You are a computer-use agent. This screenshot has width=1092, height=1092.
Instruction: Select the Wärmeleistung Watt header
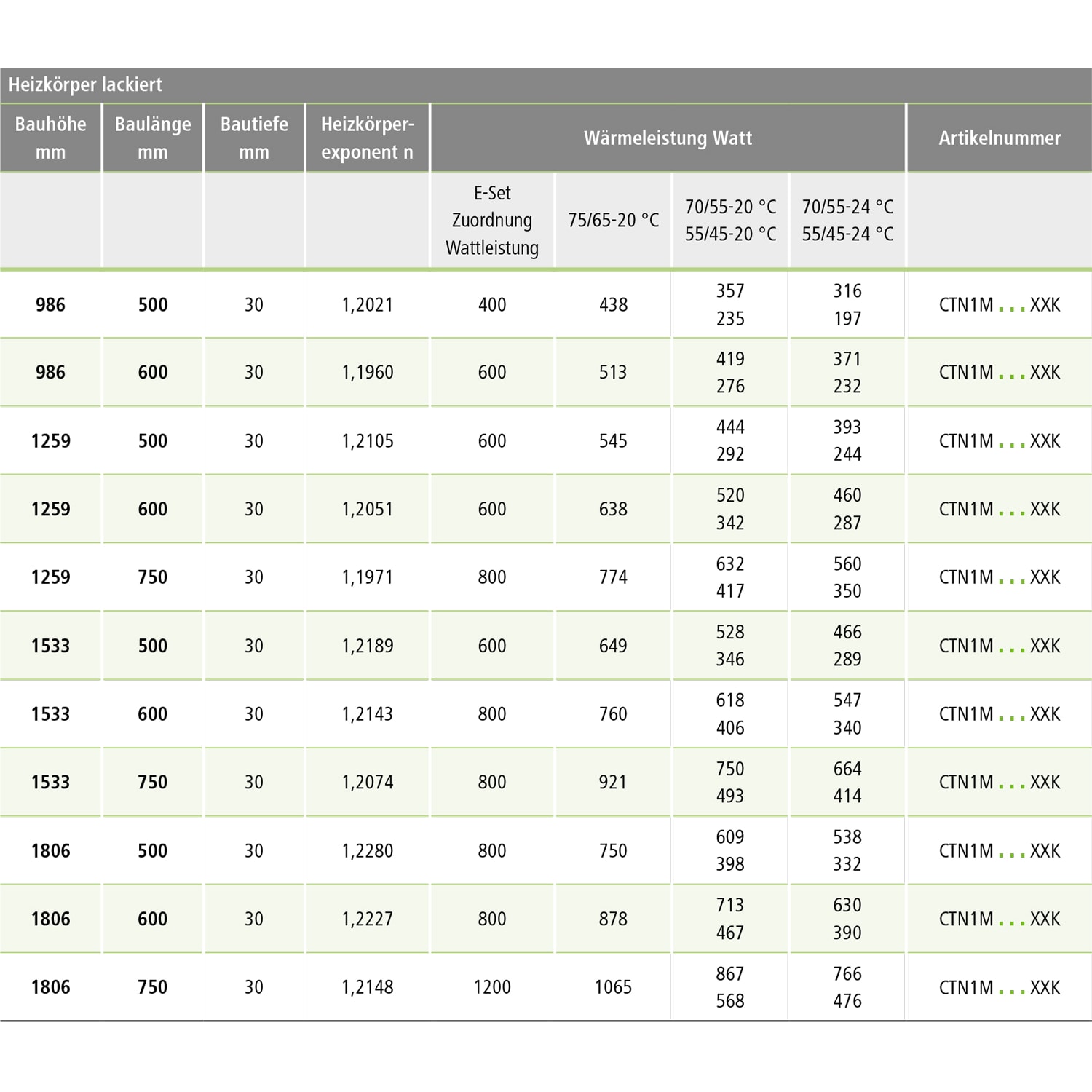[668, 138]
